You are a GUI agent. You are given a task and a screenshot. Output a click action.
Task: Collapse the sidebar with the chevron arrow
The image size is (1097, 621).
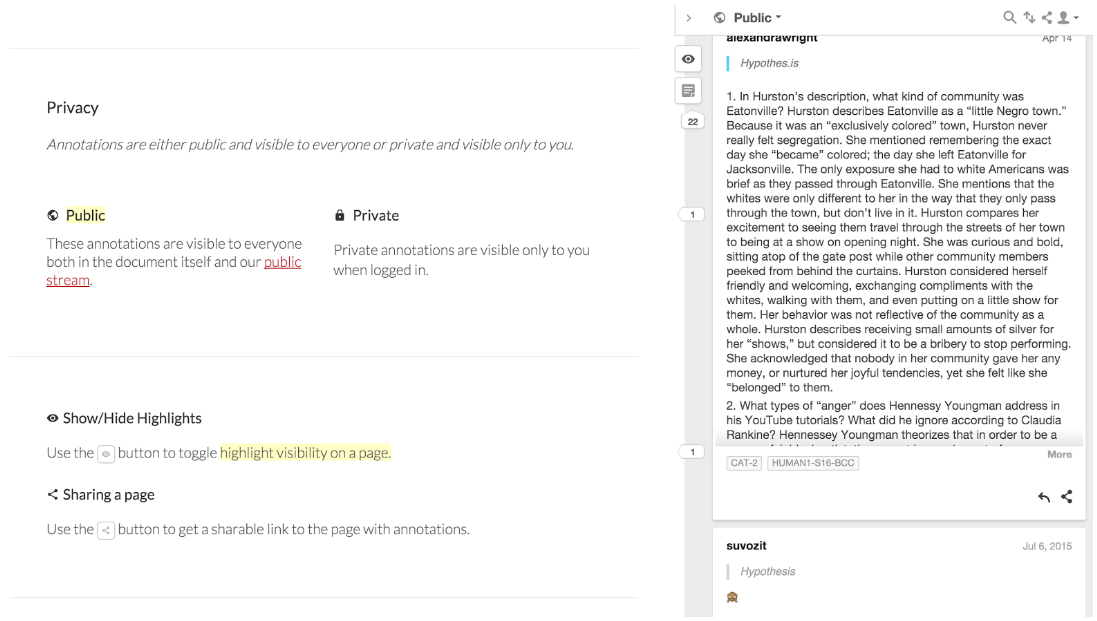tap(691, 17)
